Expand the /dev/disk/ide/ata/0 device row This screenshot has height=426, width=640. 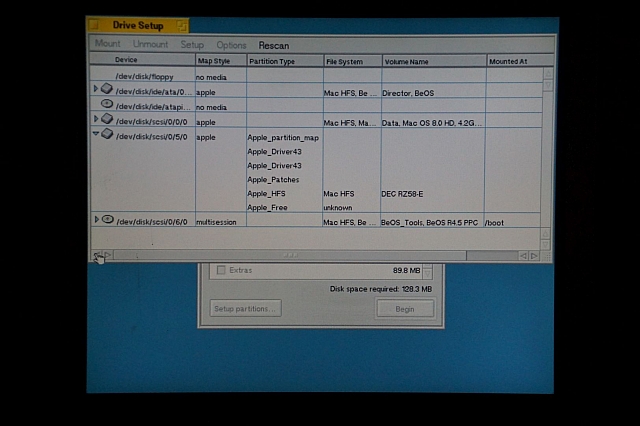coord(96,89)
